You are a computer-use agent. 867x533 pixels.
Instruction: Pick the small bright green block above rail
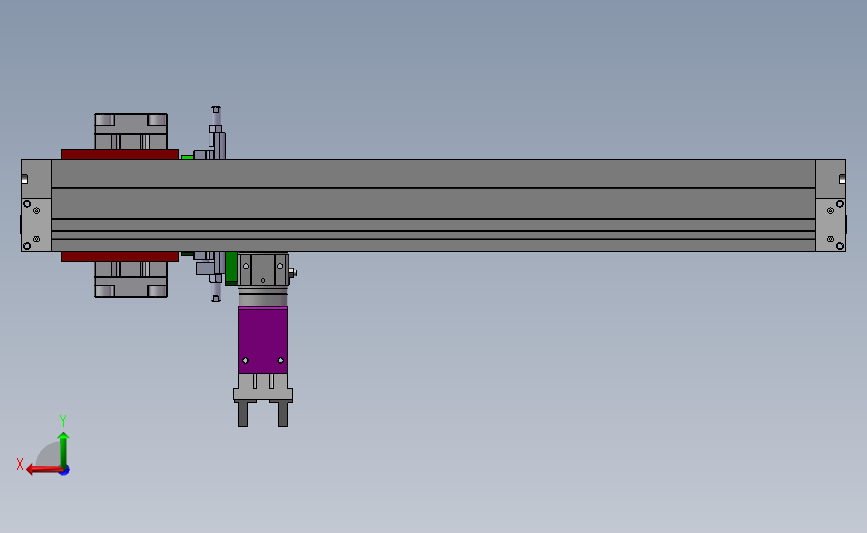(187, 157)
